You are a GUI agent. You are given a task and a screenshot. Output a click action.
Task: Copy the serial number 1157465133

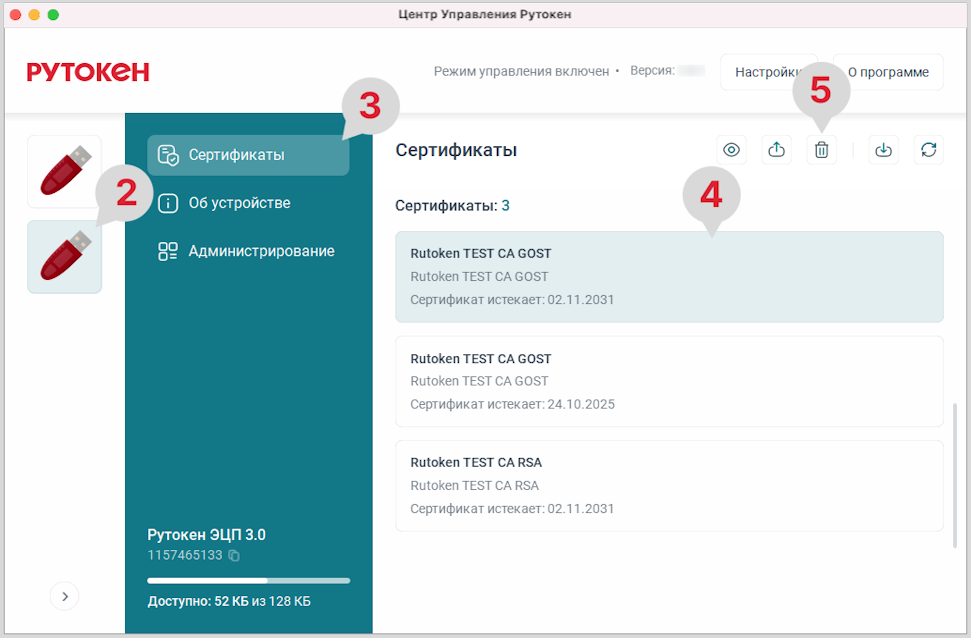click(x=234, y=555)
